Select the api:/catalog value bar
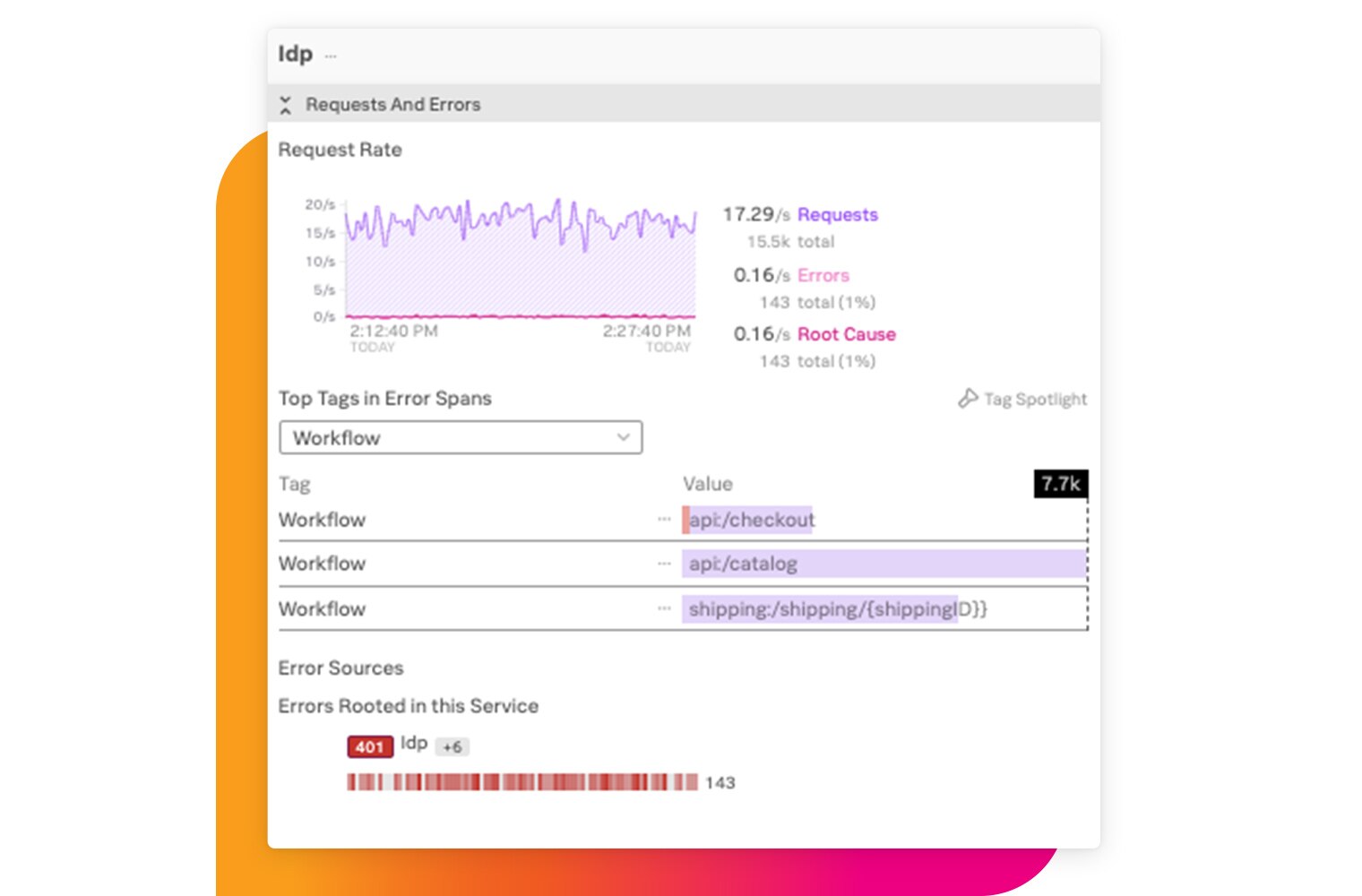 click(883, 564)
